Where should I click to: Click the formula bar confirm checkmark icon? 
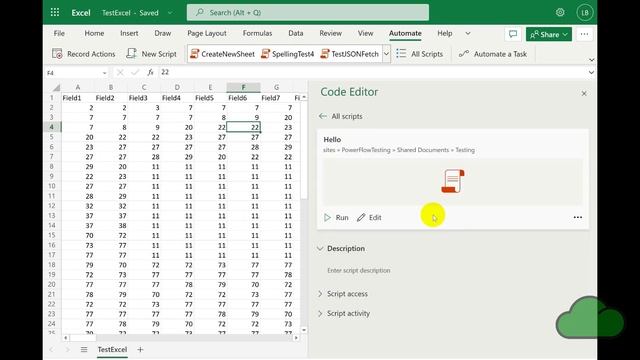coord(135,72)
